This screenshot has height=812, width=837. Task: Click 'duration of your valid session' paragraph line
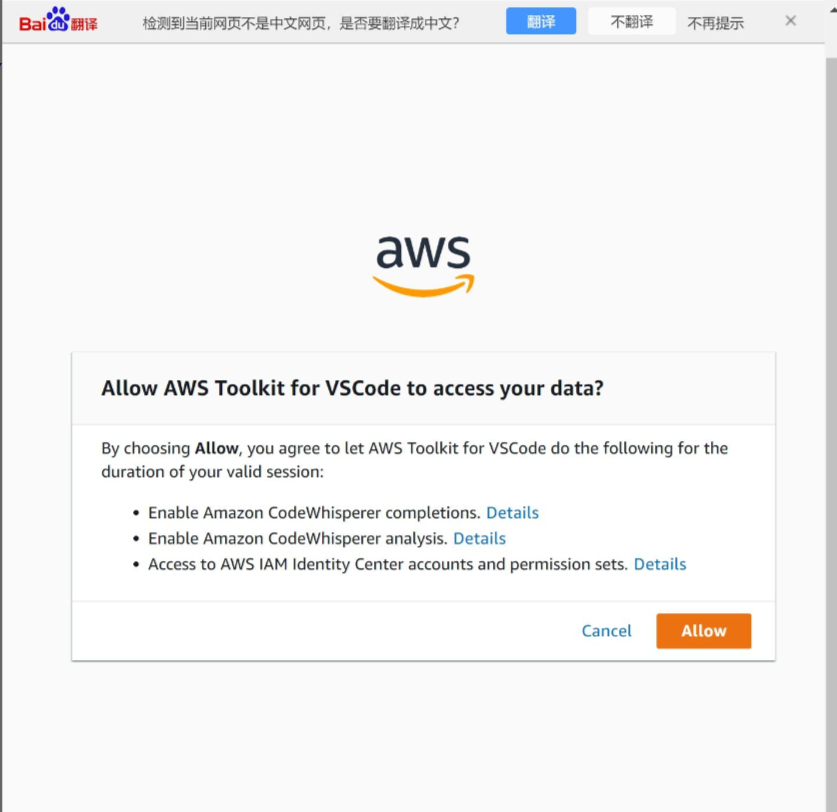coord(212,472)
